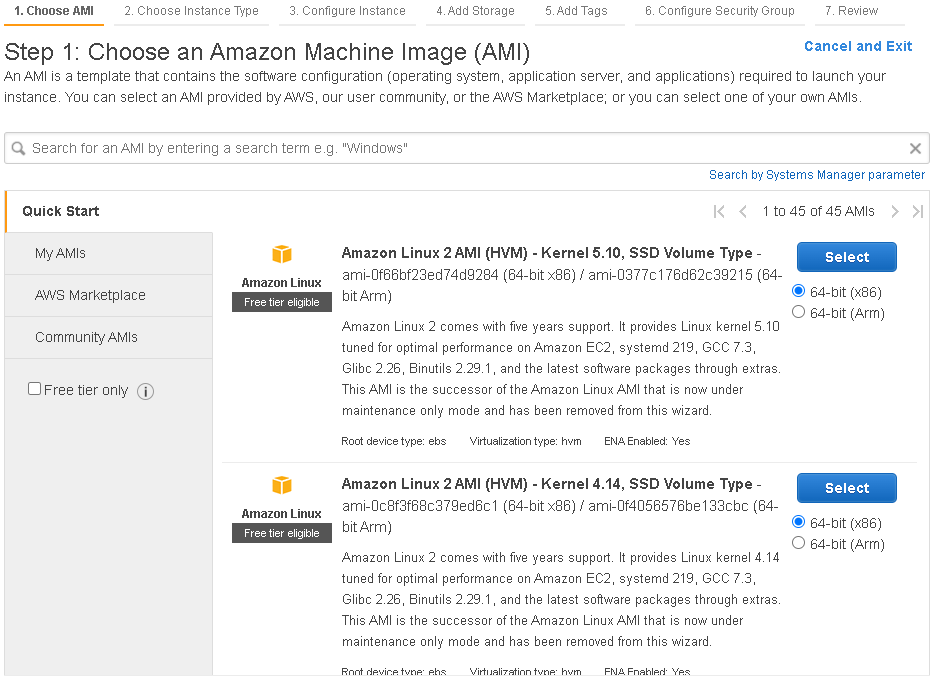This screenshot has height=678, width=930.
Task: Open the 1. Choose AMI step tab
Action: click(x=54, y=11)
